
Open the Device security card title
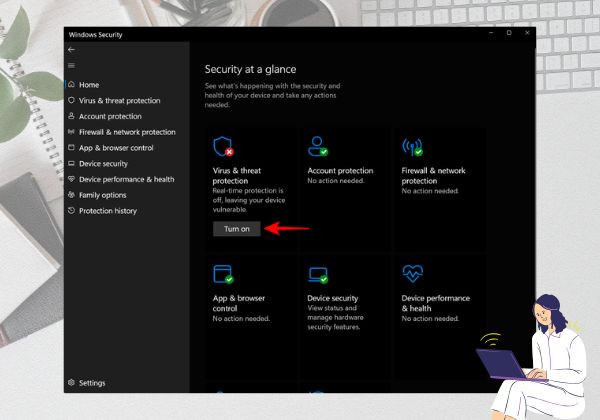pyautogui.click(x=333, y=298)
